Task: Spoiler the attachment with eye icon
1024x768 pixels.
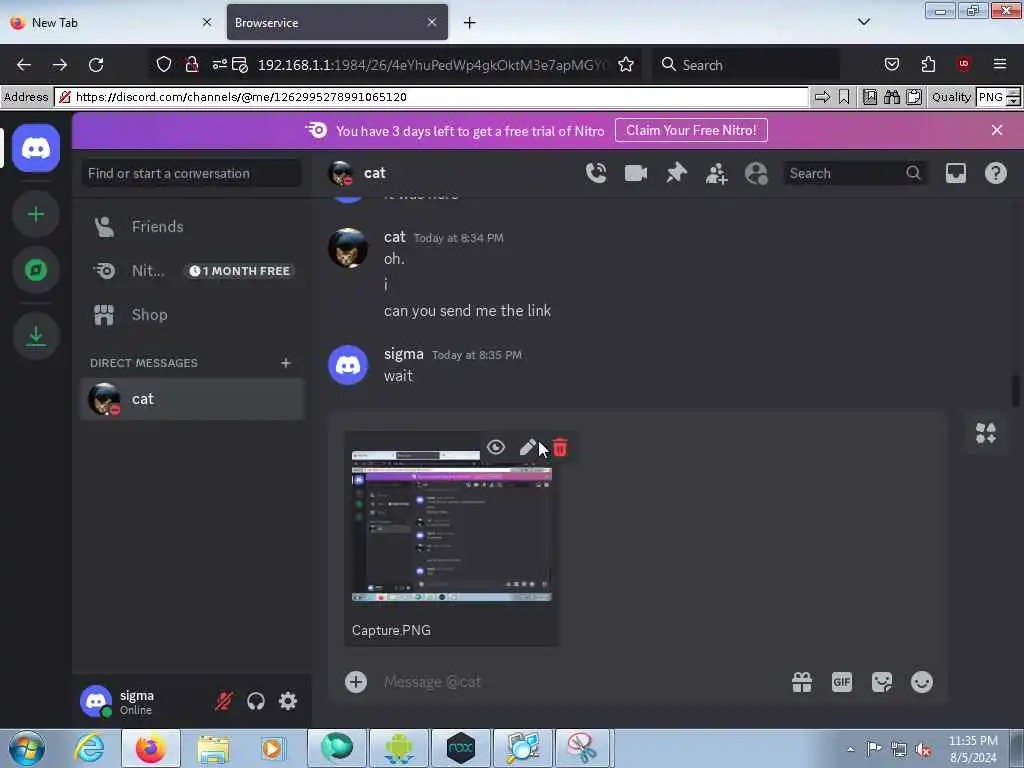Action: click(x=496, y=447)
